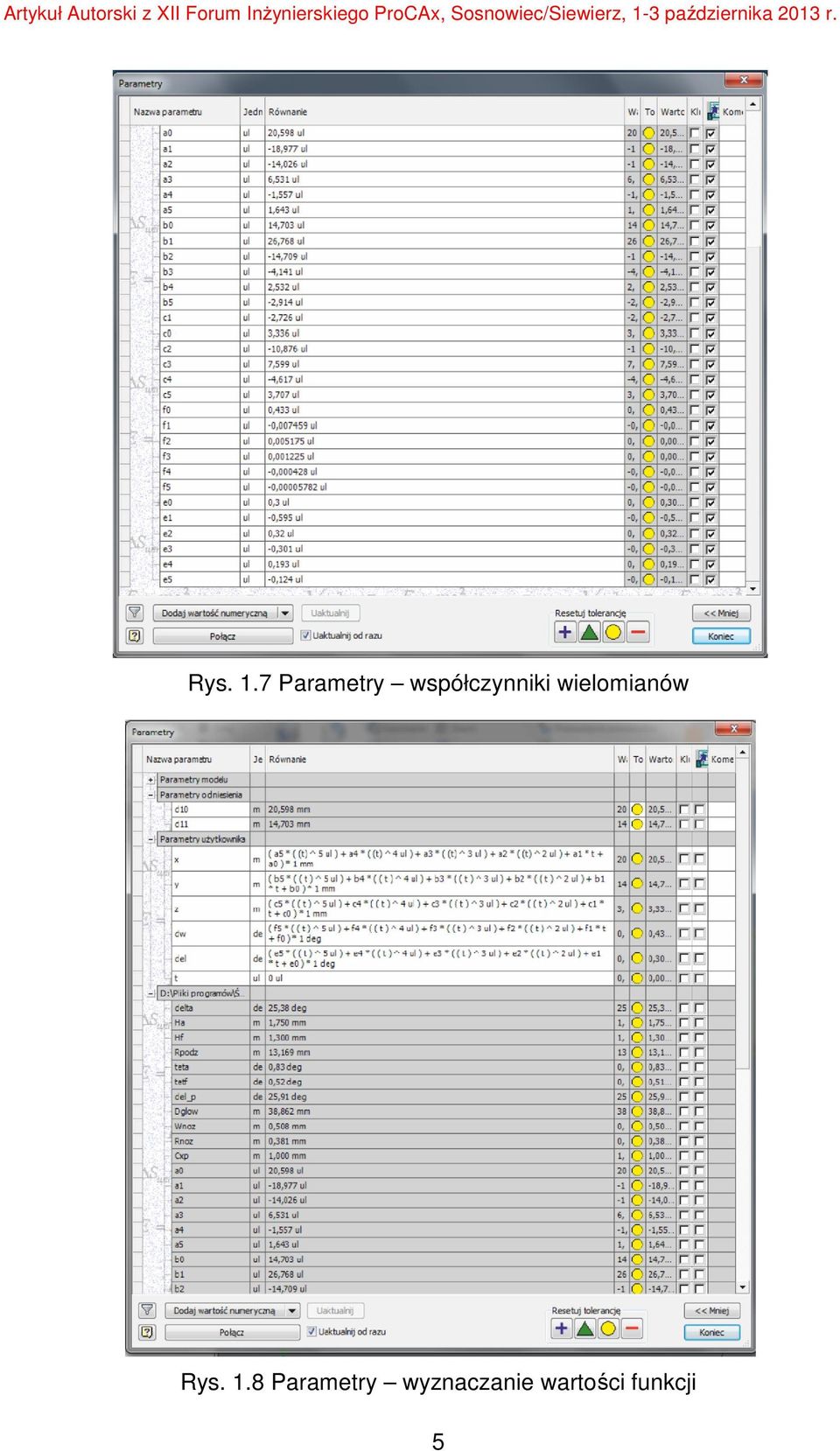Click tolerance circle in row Rpodz
Screen dimensions: 840x1451
point(637,1053)
